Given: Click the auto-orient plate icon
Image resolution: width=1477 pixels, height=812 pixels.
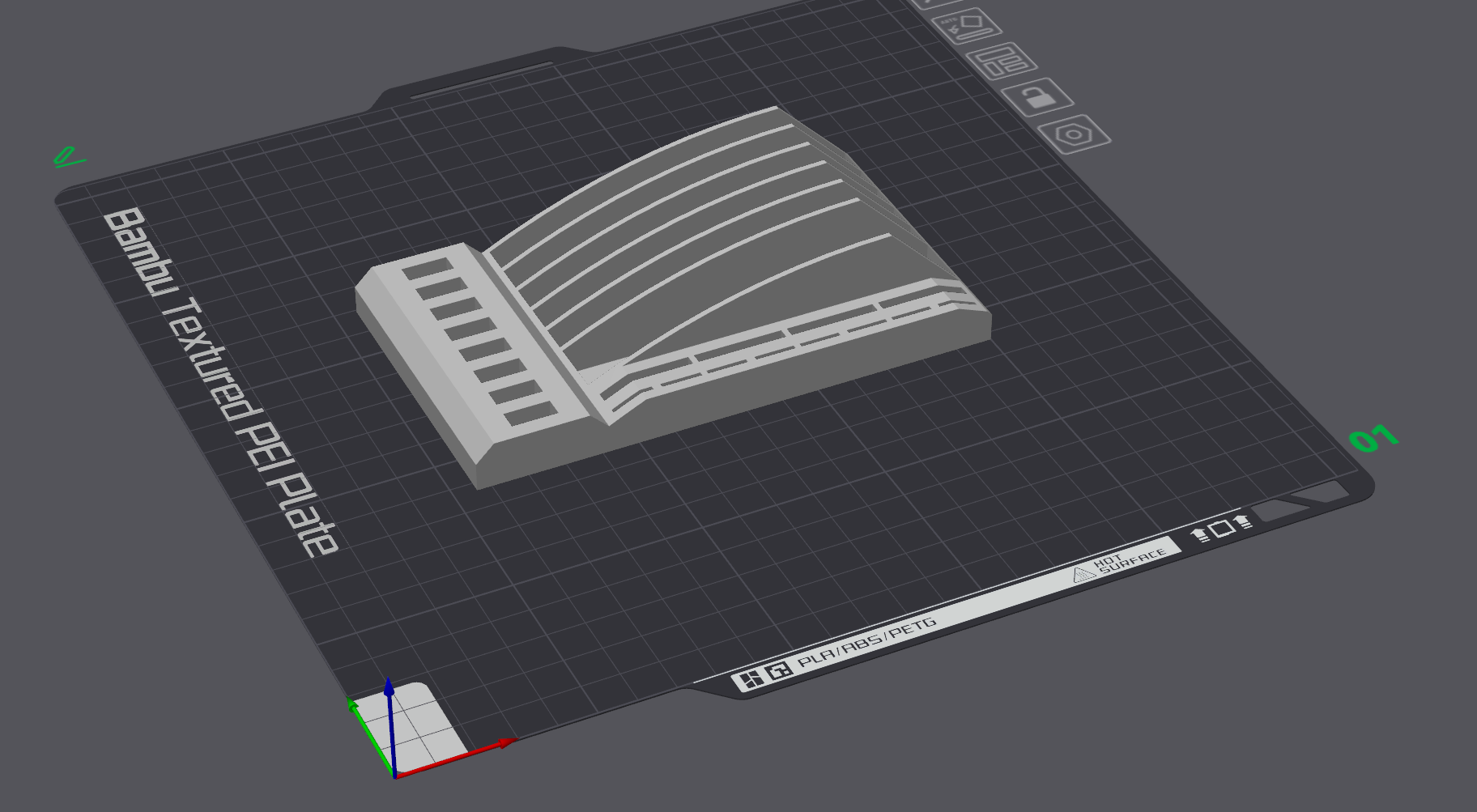Looking at the screenshot, I should pos(967,26).
